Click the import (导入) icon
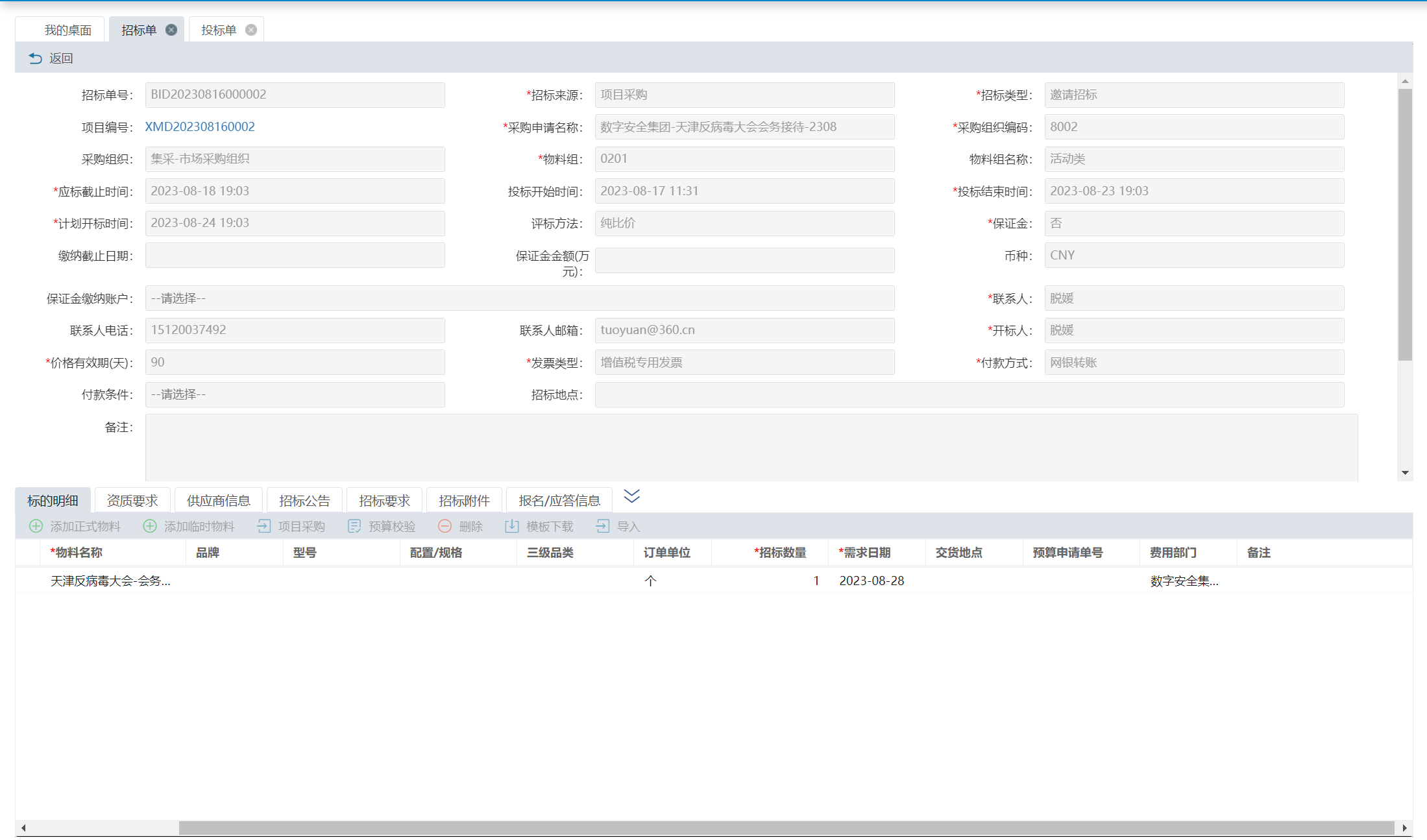 pos(603,526)
